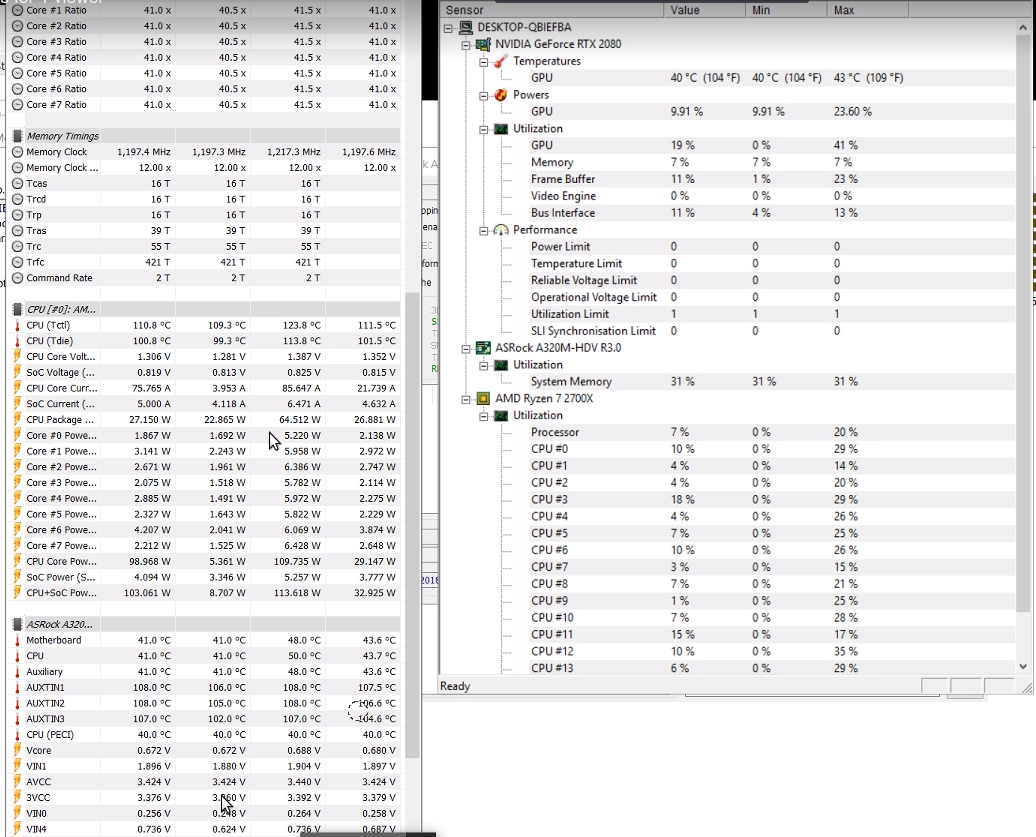Click the lightning icon beside Vcore
The width and height of the screenshot is (1036, 837).
point(17,750)
